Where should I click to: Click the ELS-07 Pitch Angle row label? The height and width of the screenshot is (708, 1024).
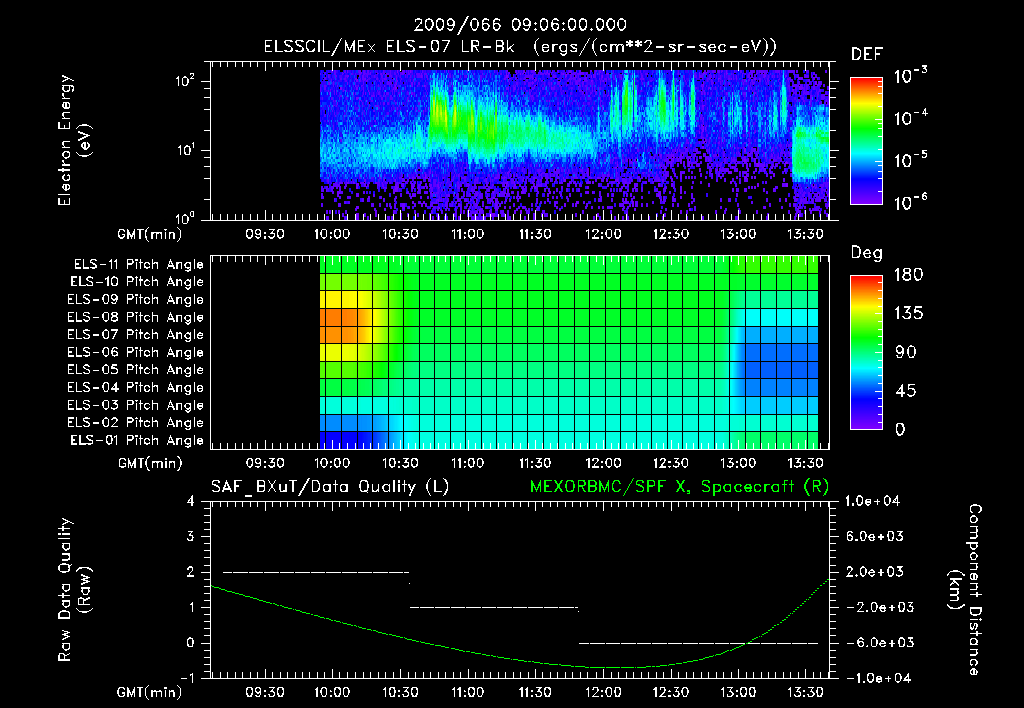(136, 334)
